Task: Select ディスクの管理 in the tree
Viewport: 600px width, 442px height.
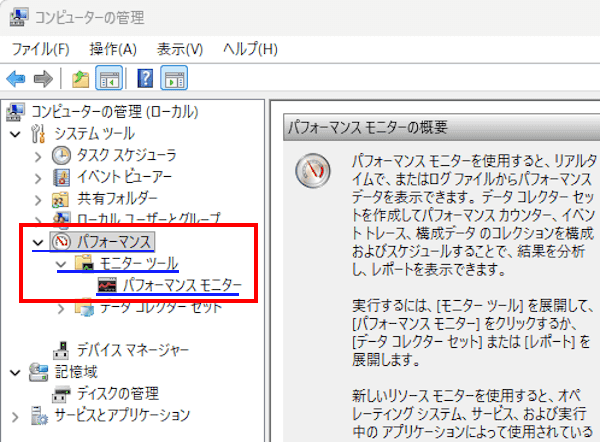Action: [x=120, y=392]
